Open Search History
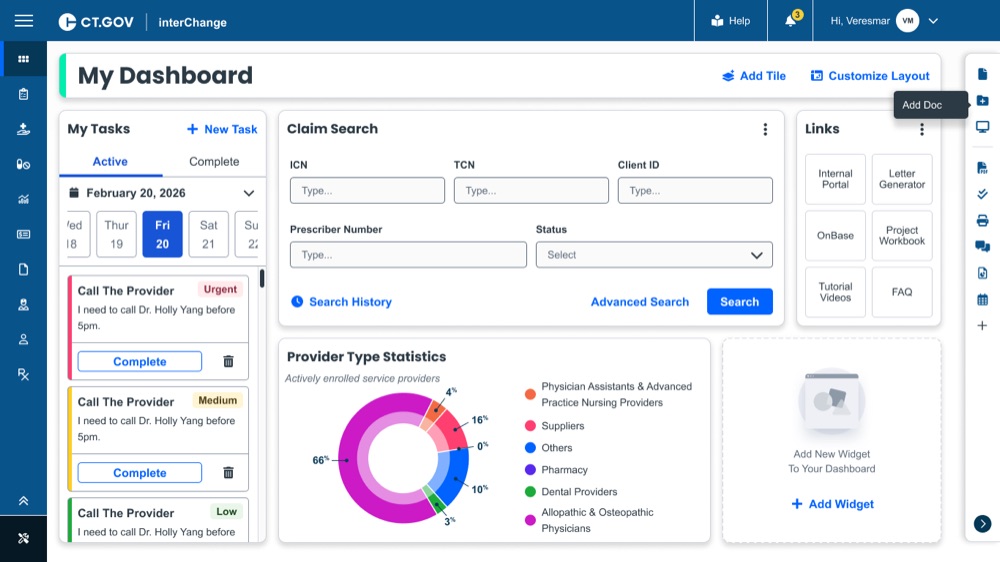 pyautogui.click(x=341, y=302)
